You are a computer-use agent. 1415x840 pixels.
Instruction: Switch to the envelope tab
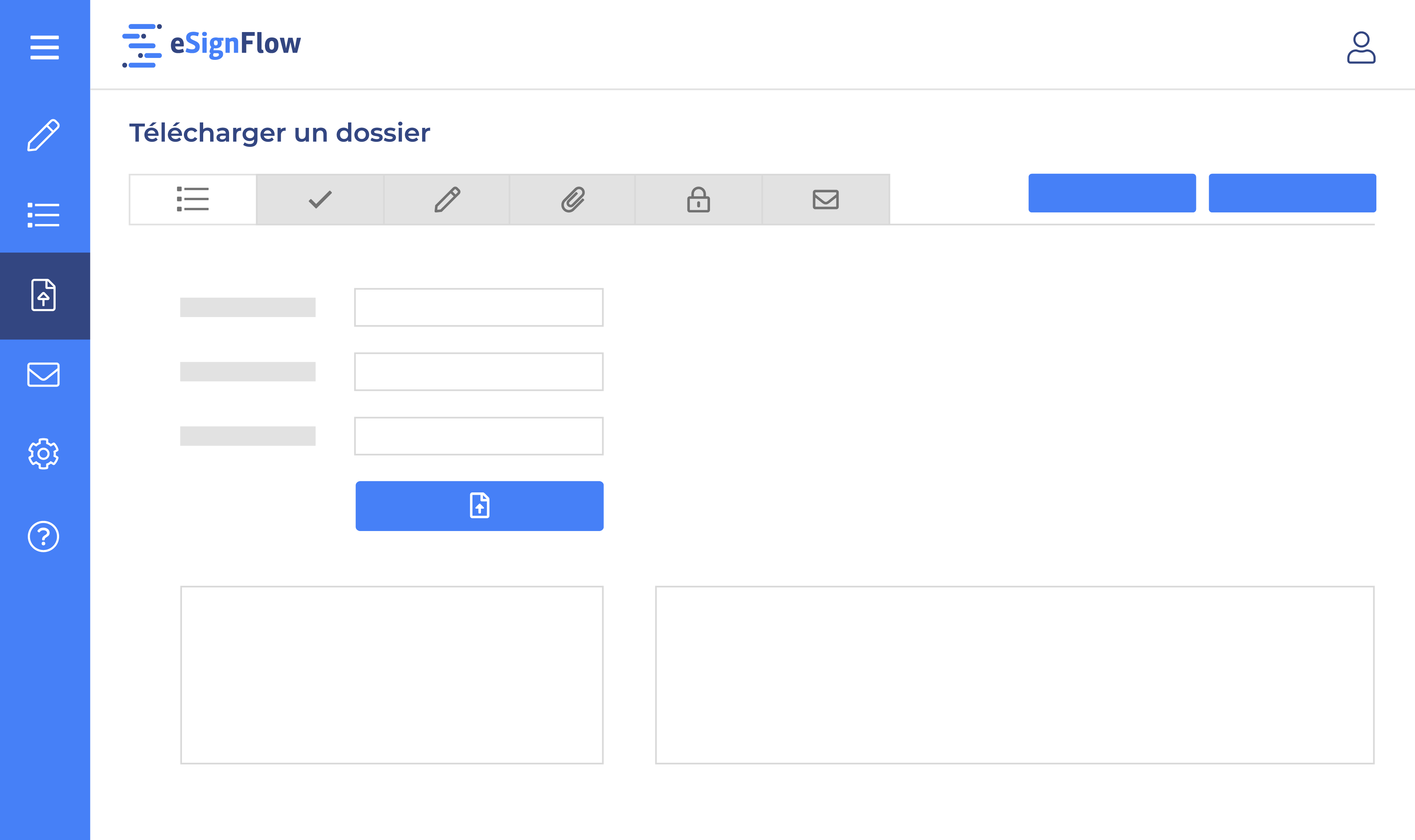click(826, 199)
